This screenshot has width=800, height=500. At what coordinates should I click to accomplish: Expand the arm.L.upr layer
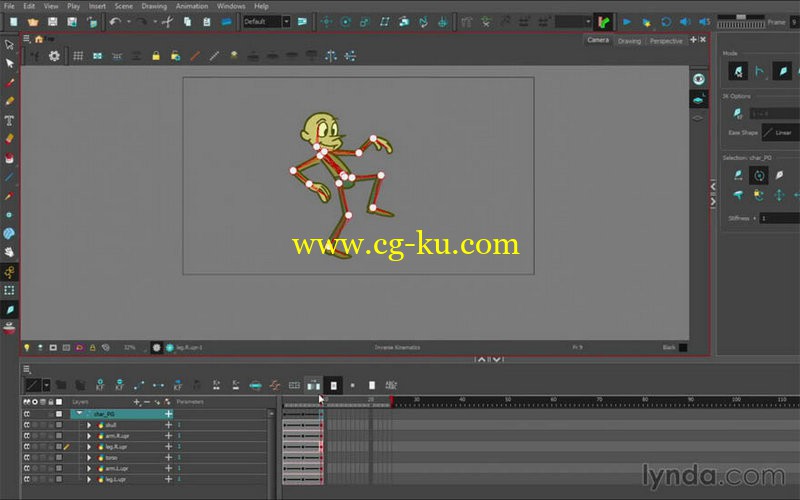click(89, 468)
